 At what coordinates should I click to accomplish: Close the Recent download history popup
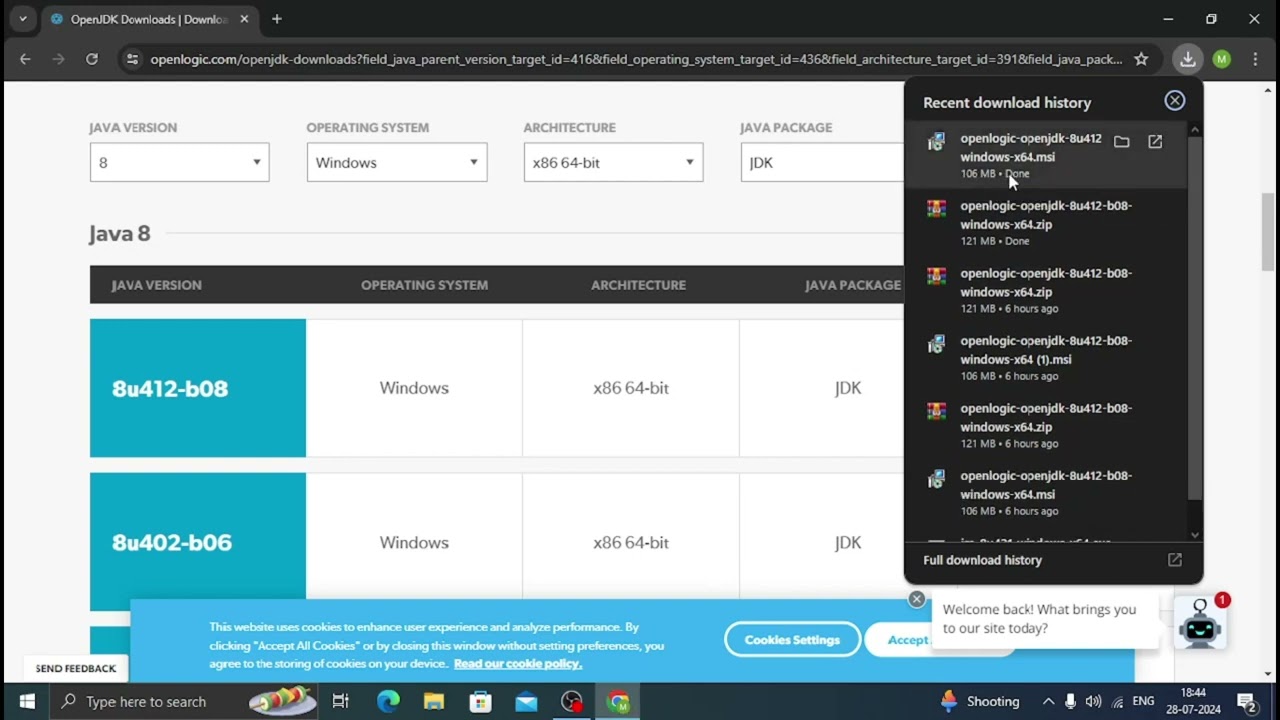[1174, 101]
